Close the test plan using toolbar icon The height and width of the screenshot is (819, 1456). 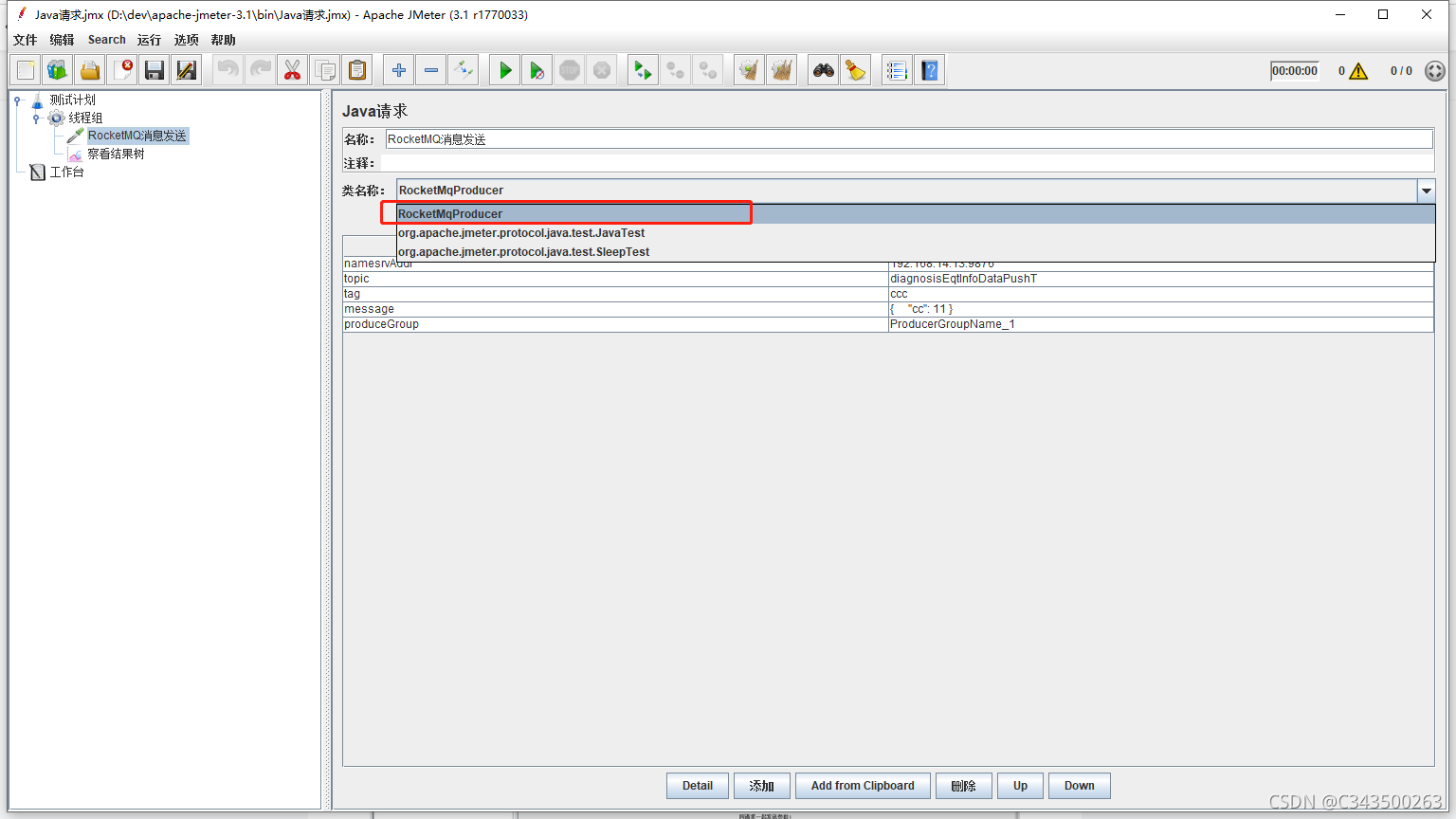pyautogui.click(x=122, y=70)
